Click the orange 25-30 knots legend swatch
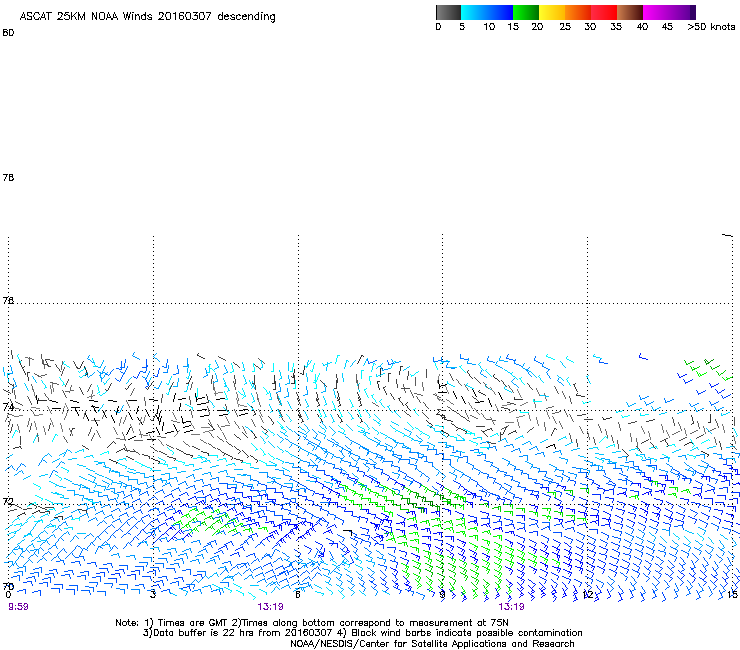This screenshot has width=740, height=650. tap(578, 12)
